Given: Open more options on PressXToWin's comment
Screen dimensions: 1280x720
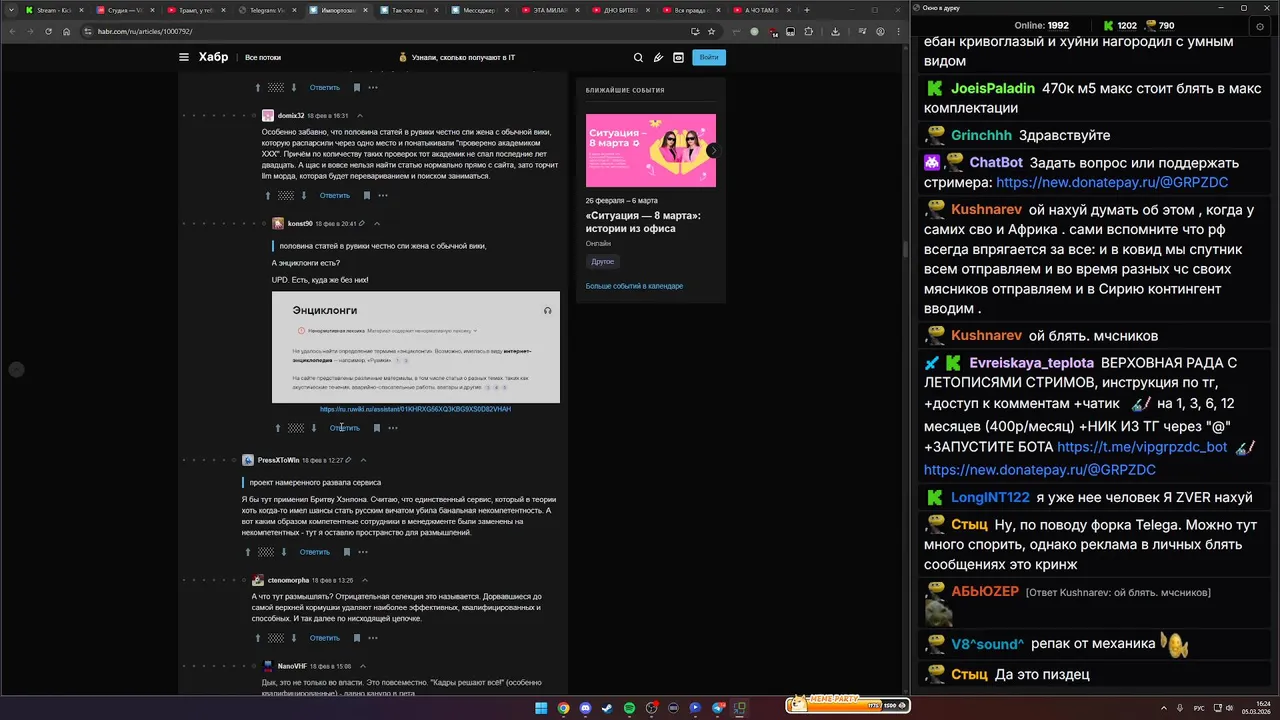Looking at the screenshot, I should pos(363,552).
